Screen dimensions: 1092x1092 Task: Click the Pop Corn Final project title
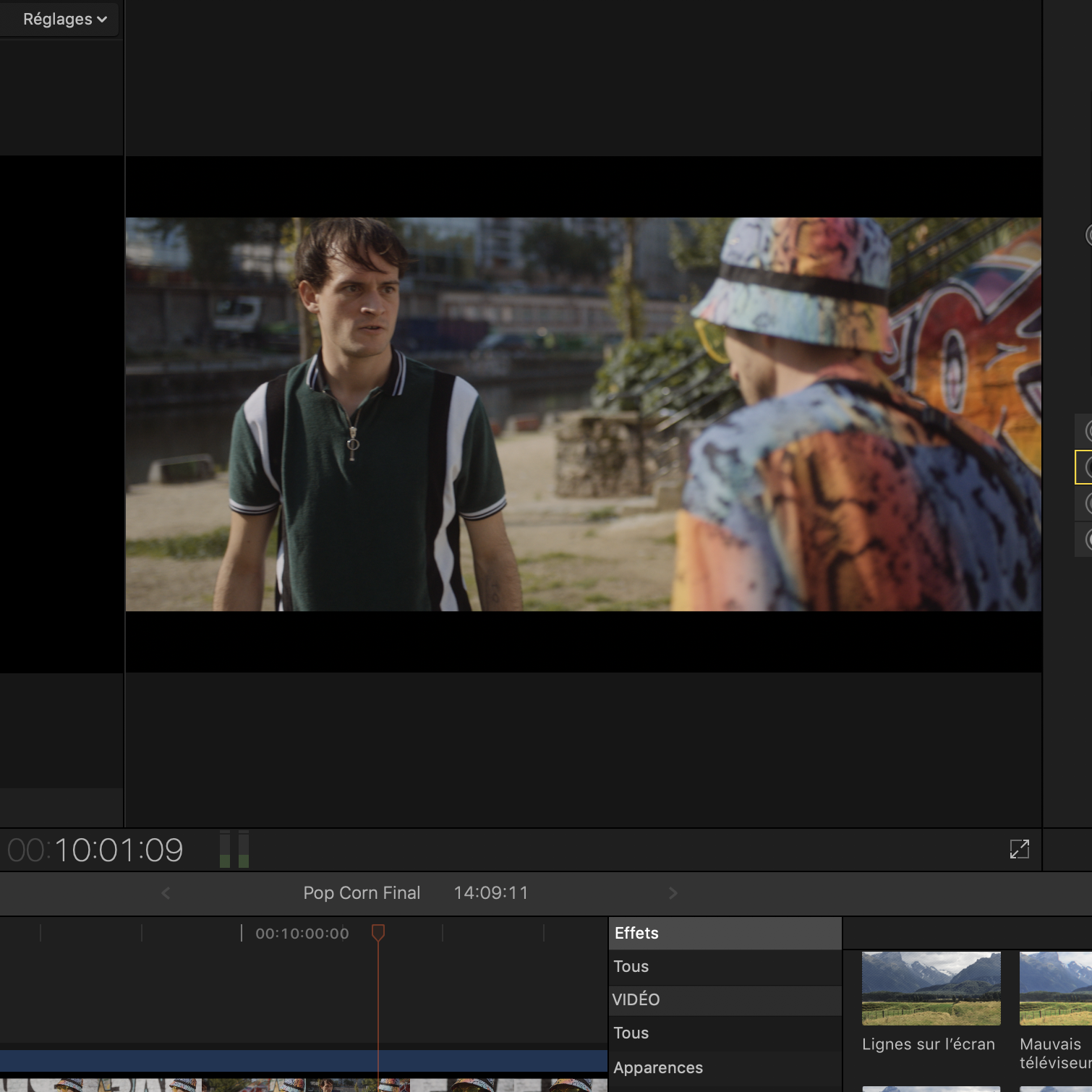tap(362, 893)
